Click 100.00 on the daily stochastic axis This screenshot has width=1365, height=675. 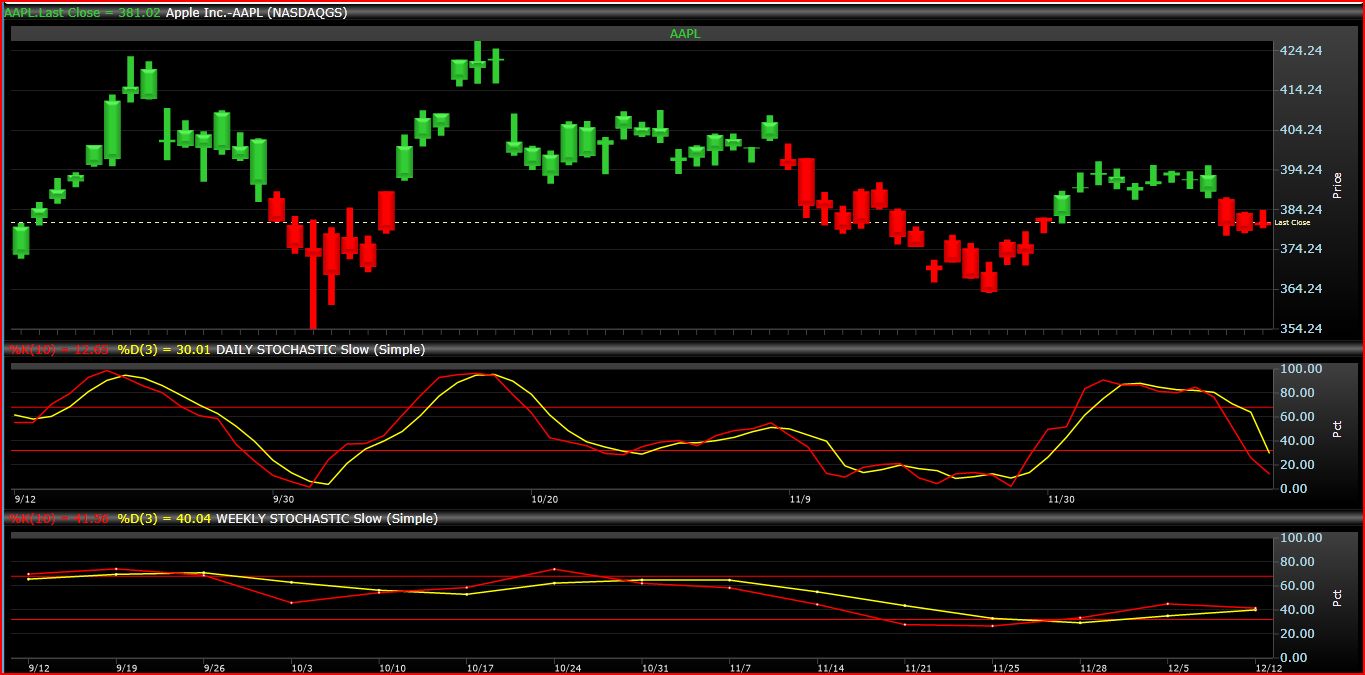click(1301, 369)
